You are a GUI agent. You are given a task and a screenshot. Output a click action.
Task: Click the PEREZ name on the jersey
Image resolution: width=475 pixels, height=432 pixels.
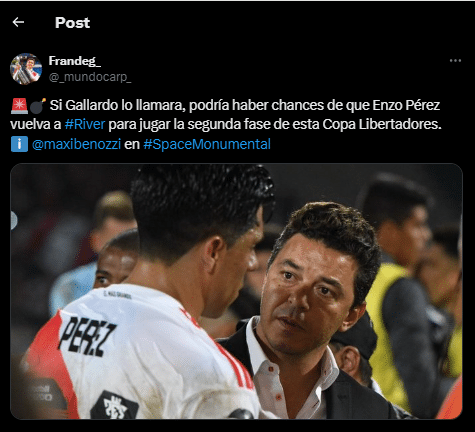click(x=87, y=336)
